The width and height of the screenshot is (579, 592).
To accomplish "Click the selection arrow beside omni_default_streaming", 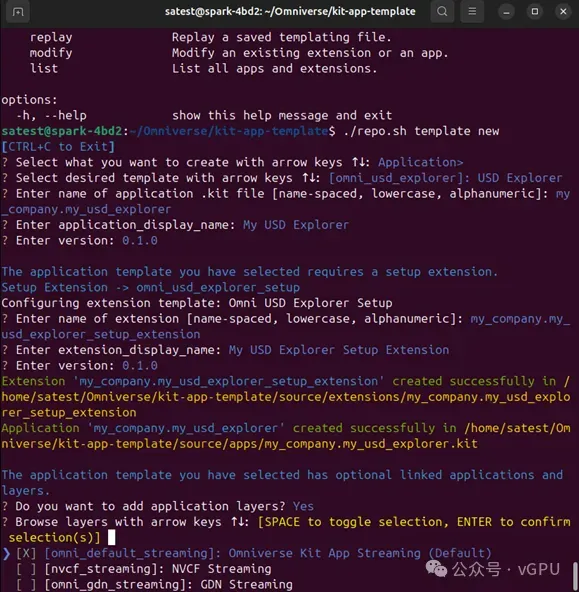I will coord(6,553).
